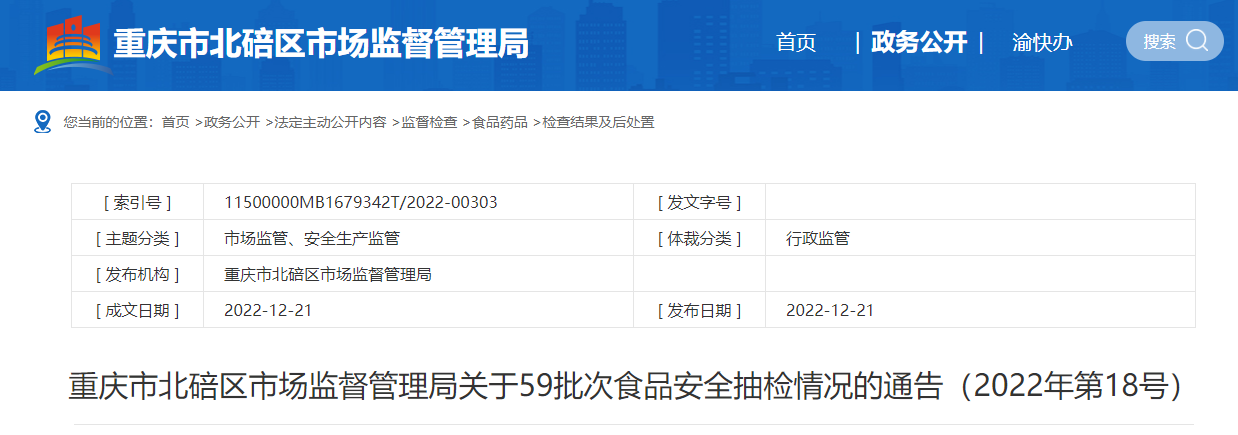
Task: Open 法定主动公开内容 breadcrumb link
Action: coord(330,122)
